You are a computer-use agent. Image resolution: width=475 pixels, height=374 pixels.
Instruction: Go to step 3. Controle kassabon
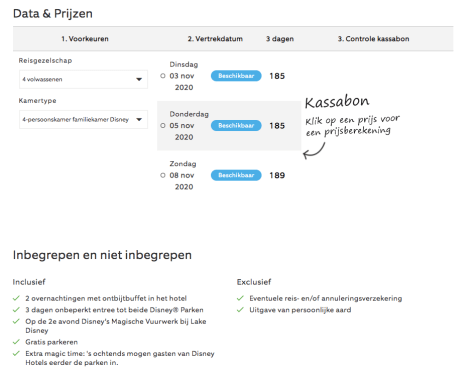[x=373, y=39]
